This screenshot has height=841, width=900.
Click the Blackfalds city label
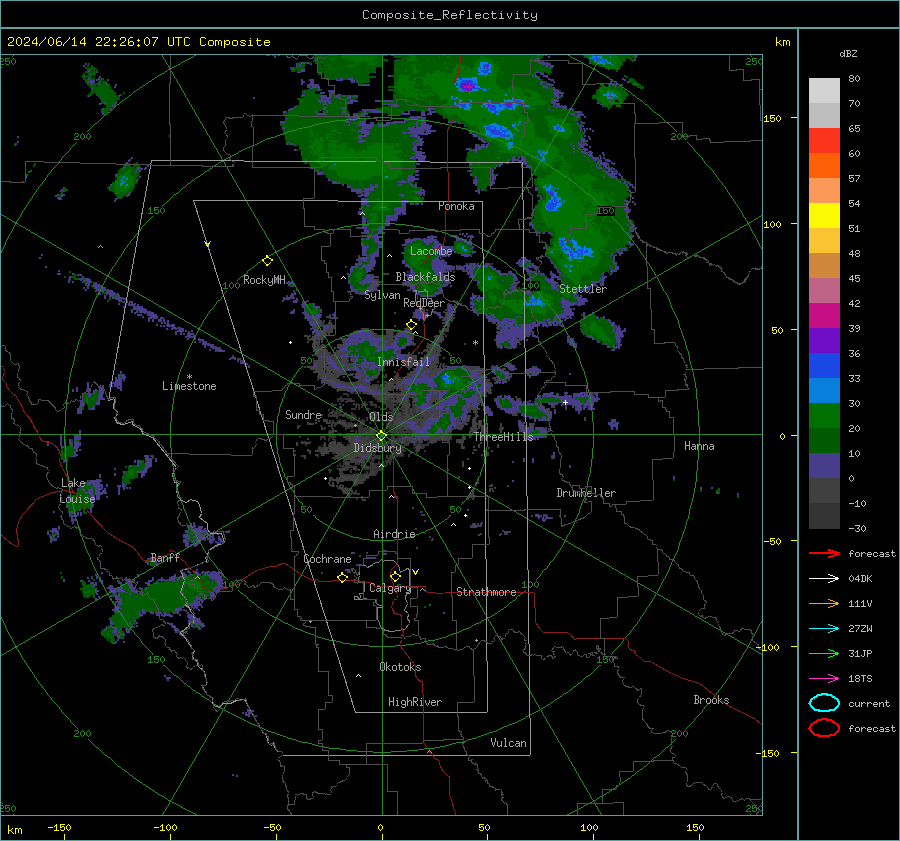pos(425,277)
